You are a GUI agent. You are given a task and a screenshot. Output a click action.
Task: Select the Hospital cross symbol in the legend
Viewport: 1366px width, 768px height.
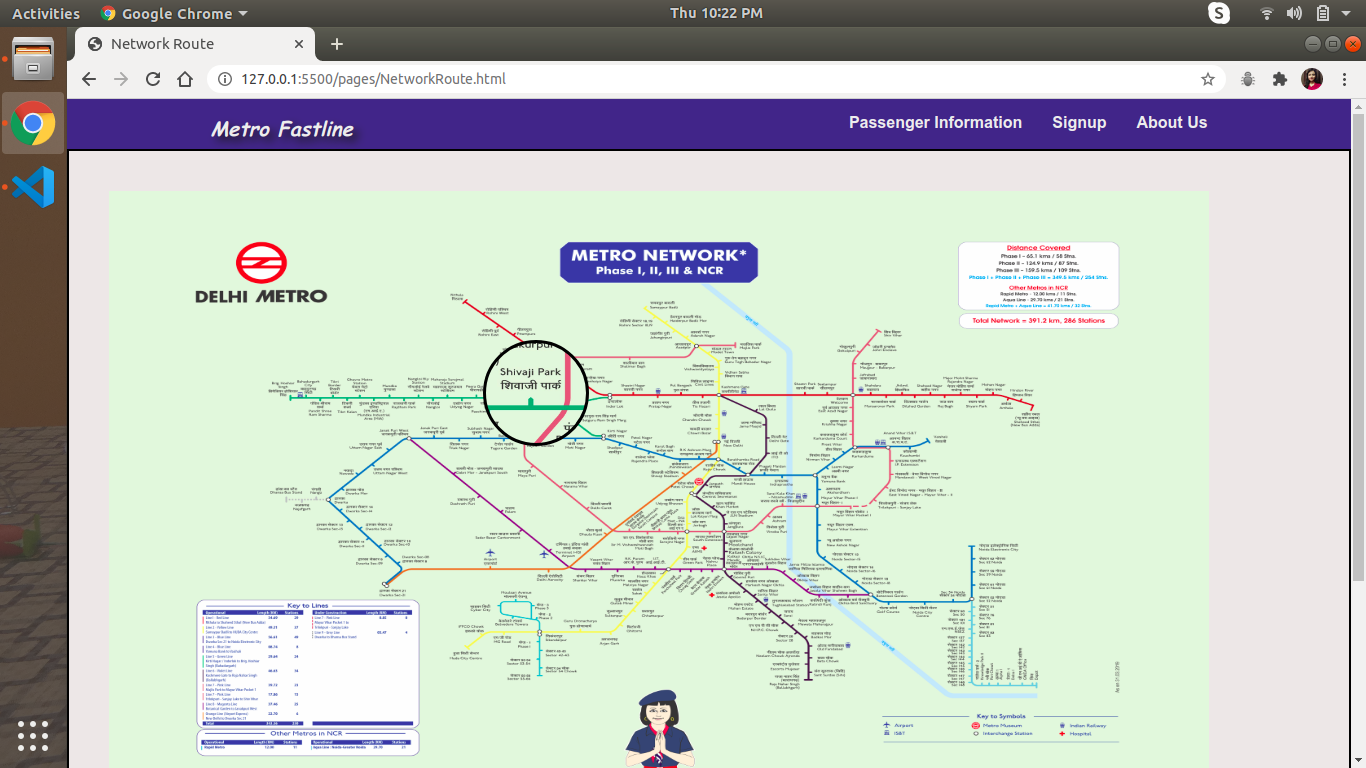click(1062, 734)
